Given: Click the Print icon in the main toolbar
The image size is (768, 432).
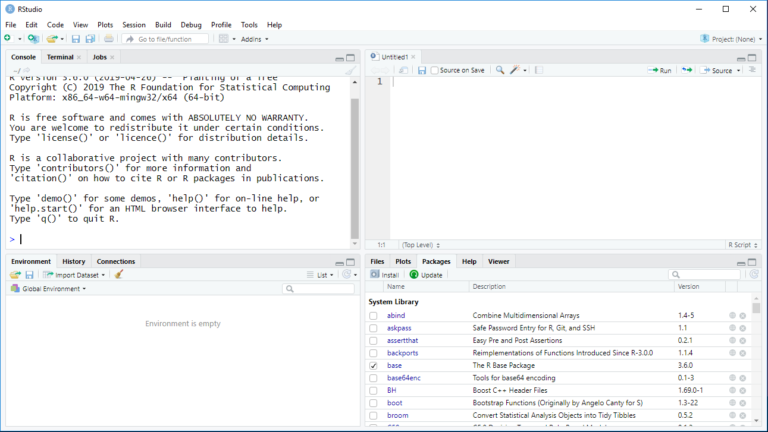Looking at the screenshot, I should (108, 39).
